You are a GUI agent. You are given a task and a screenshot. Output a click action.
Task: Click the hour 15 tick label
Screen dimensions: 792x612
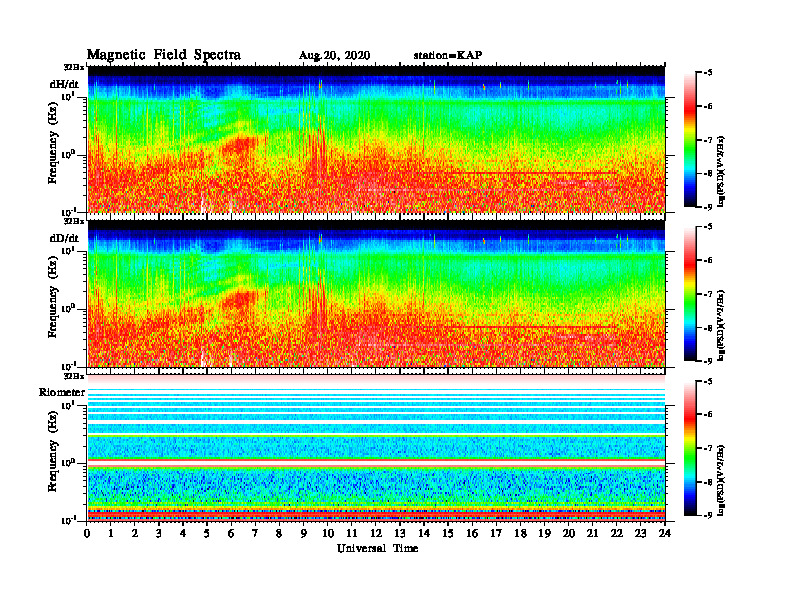click(448, 533)
